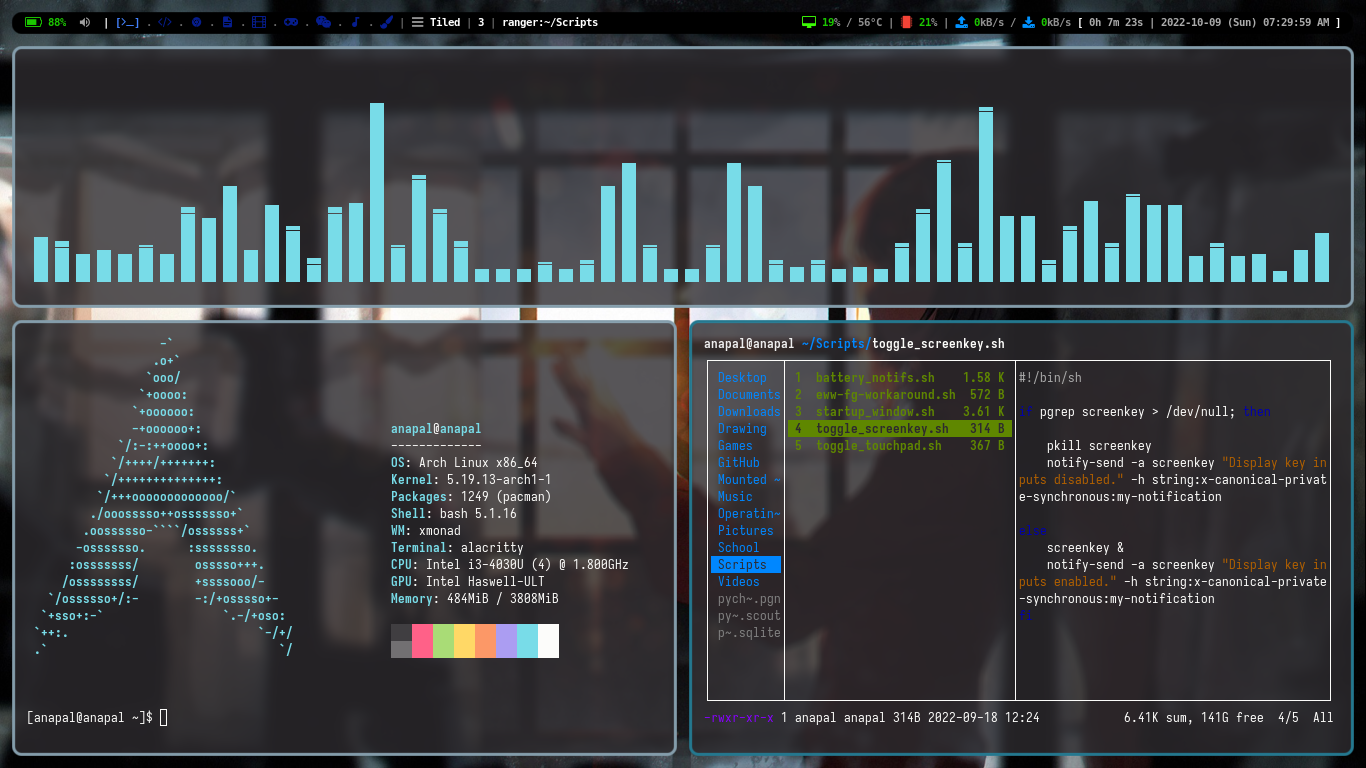Select the Games folder in ranger

click(735, 445)
